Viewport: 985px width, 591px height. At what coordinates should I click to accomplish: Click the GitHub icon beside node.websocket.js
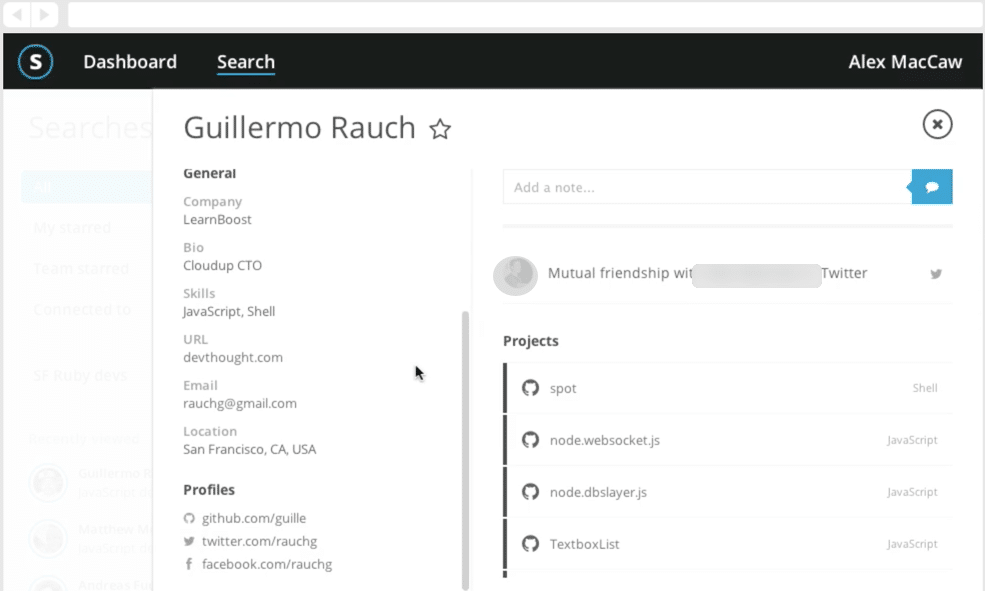coord(530,440)
